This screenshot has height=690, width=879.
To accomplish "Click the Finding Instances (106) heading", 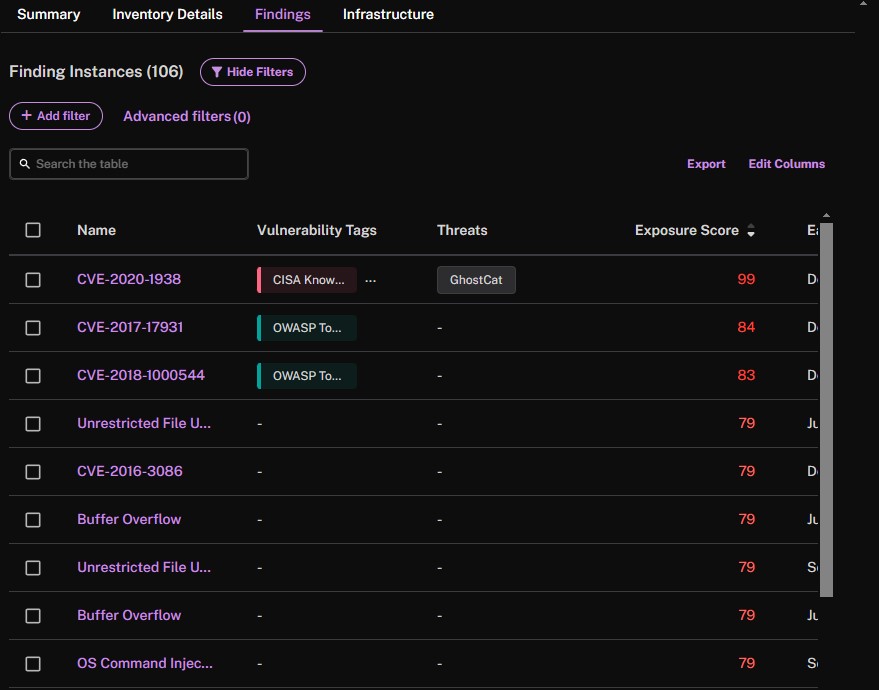I will pos(96,72).
